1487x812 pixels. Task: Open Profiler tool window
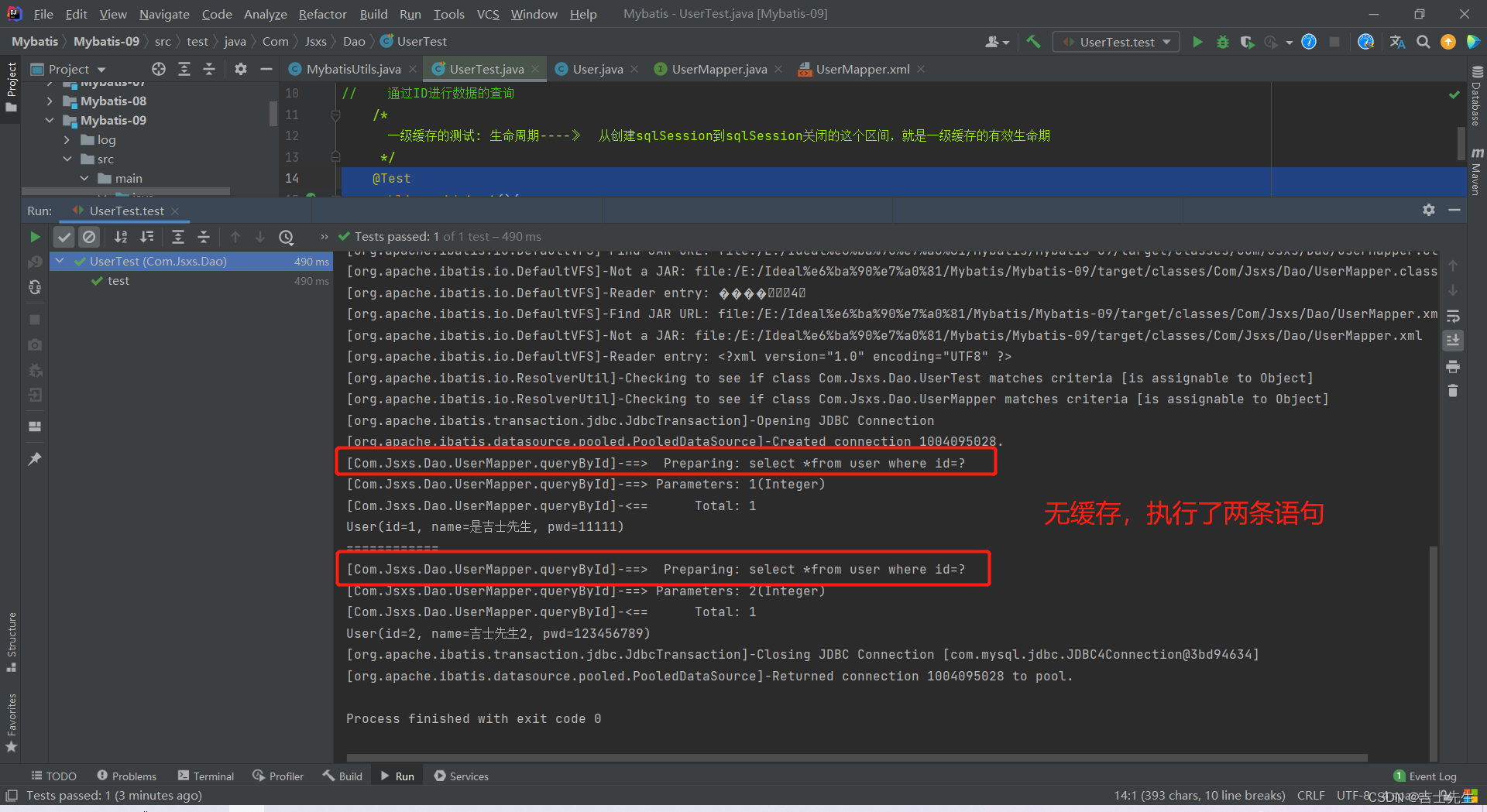[278, 776]
